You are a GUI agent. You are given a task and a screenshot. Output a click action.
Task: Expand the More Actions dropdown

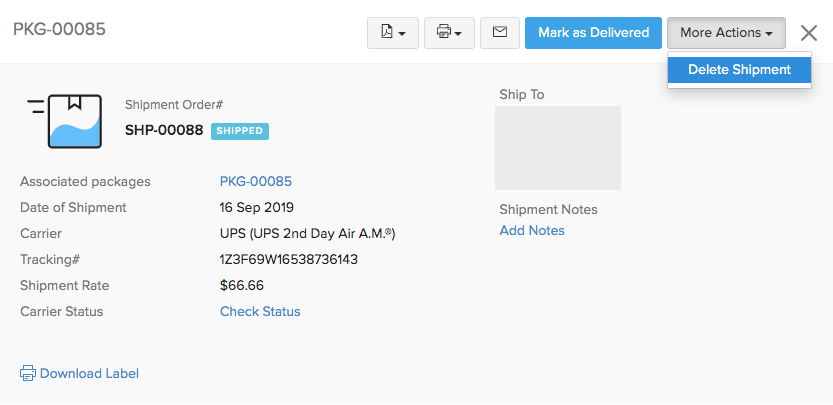tap(726, 33)
